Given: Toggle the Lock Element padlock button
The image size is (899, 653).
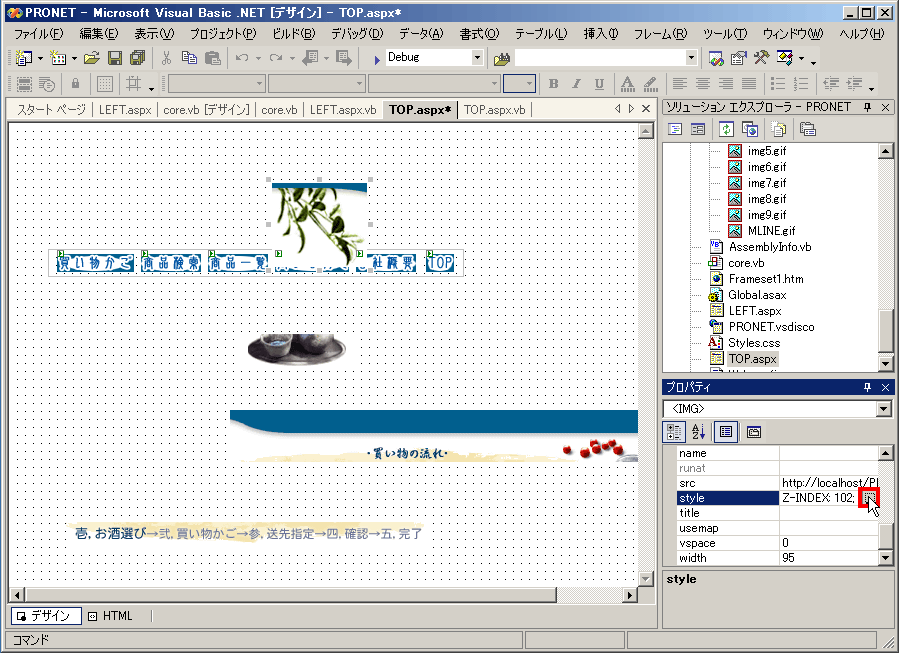Looking at the screenshot, I should point(75,84).
